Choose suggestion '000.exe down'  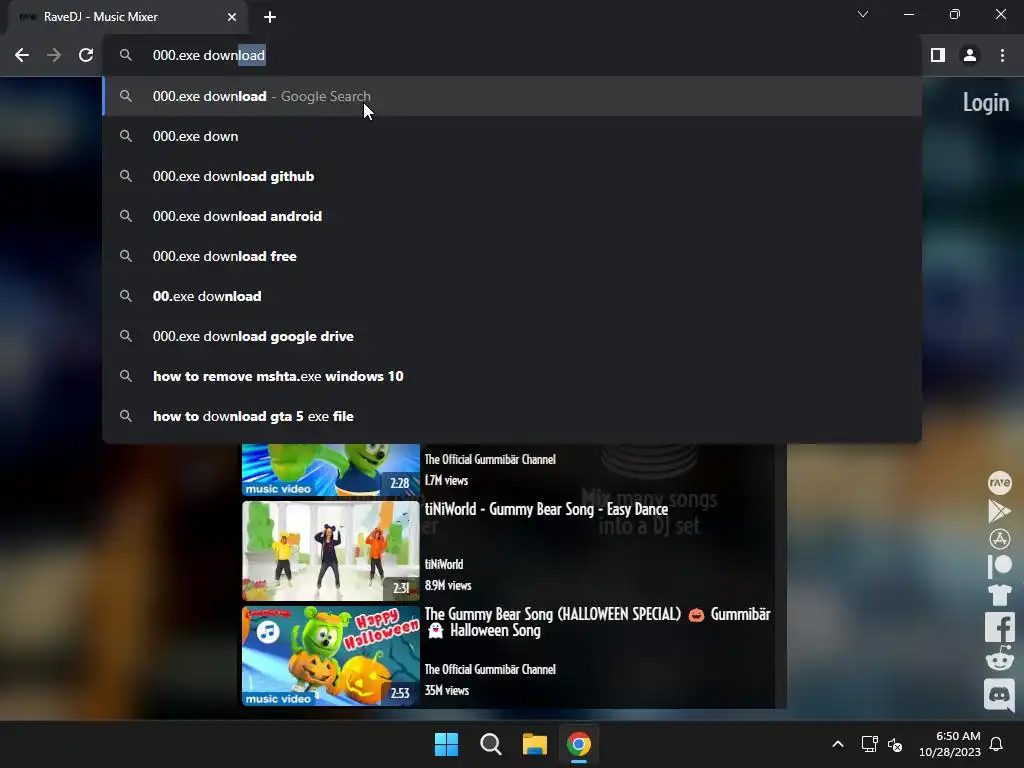coord(513,136)
